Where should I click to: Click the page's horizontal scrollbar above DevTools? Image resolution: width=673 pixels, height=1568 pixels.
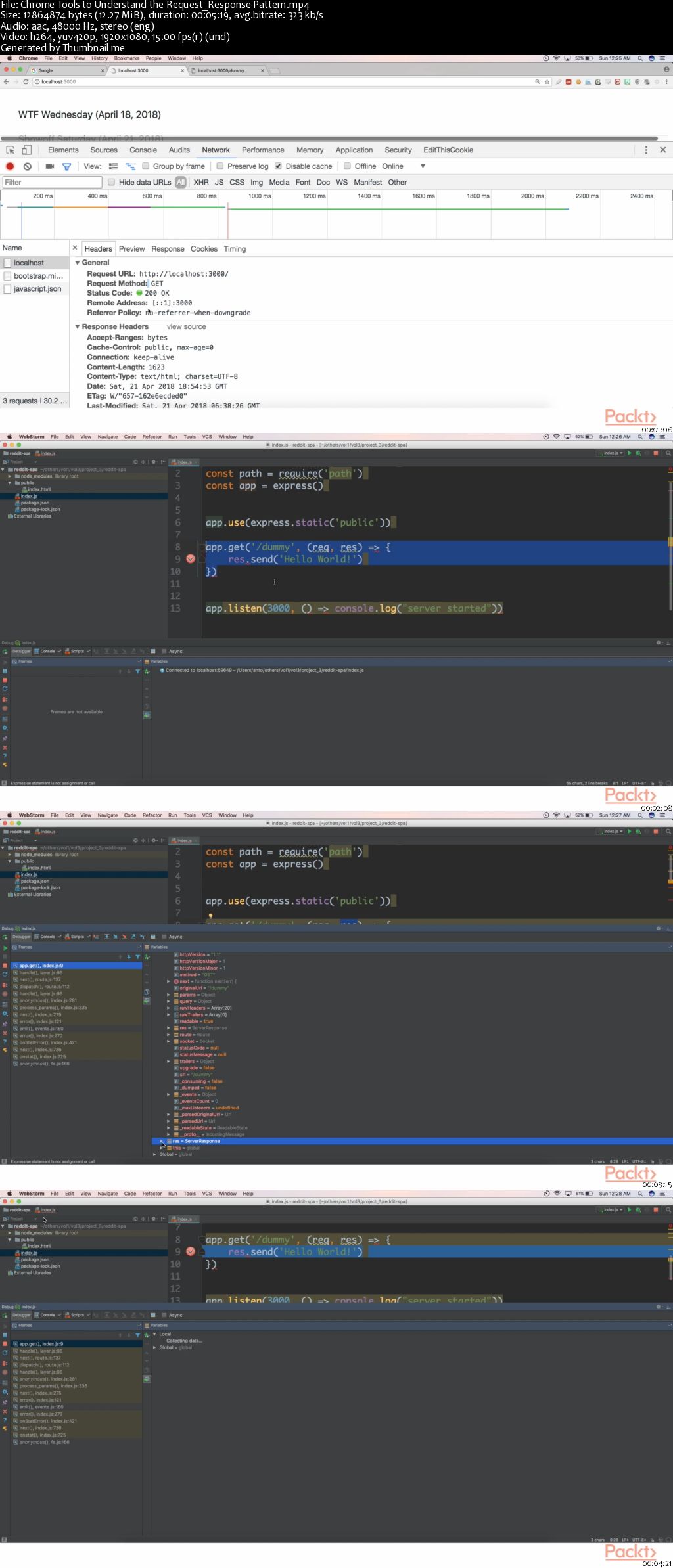tap(329, 138)
